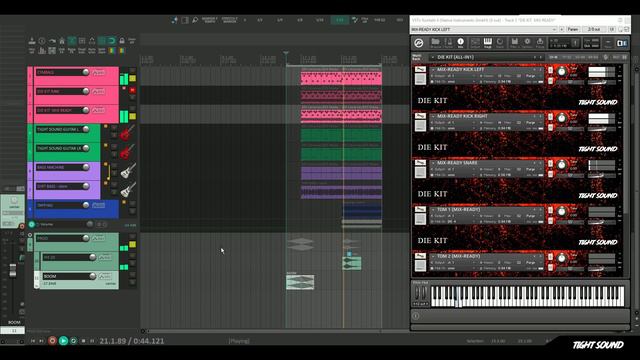The width and height of the screenshot is (640, 360).
Task: Click the red record button
Action: 52,340
